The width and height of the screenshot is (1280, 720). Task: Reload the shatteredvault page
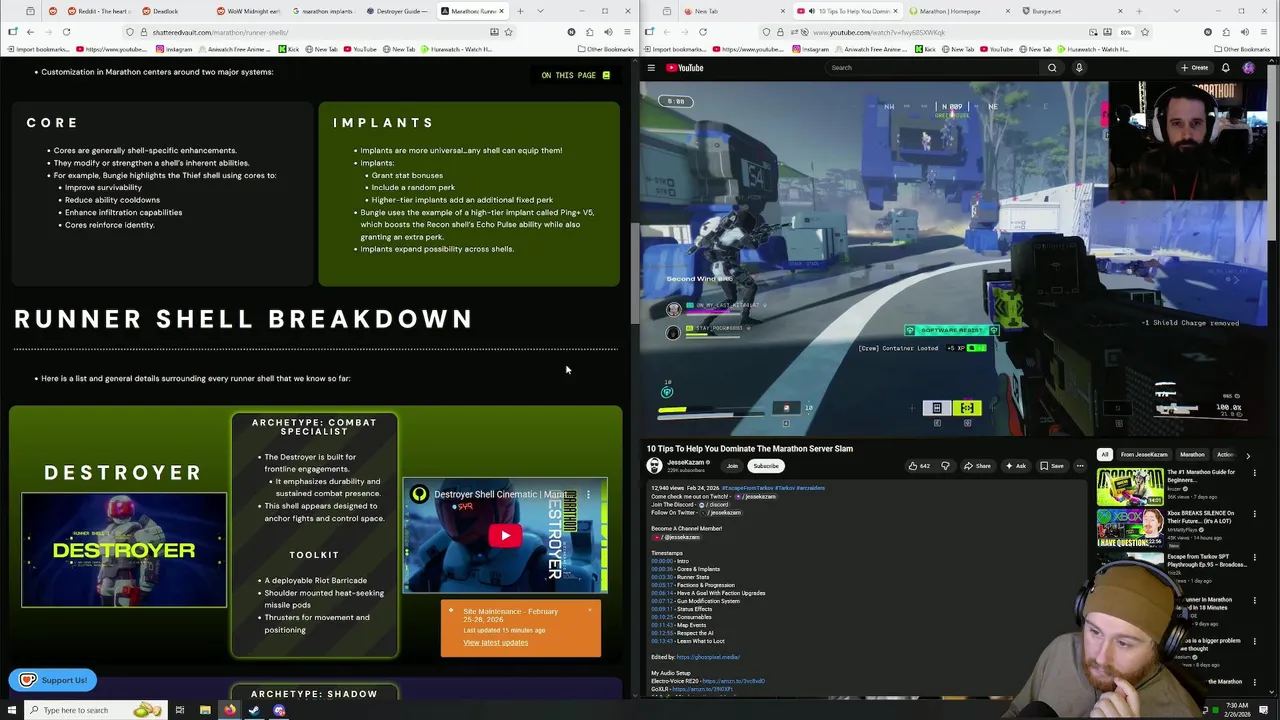[x=66, y=32]
